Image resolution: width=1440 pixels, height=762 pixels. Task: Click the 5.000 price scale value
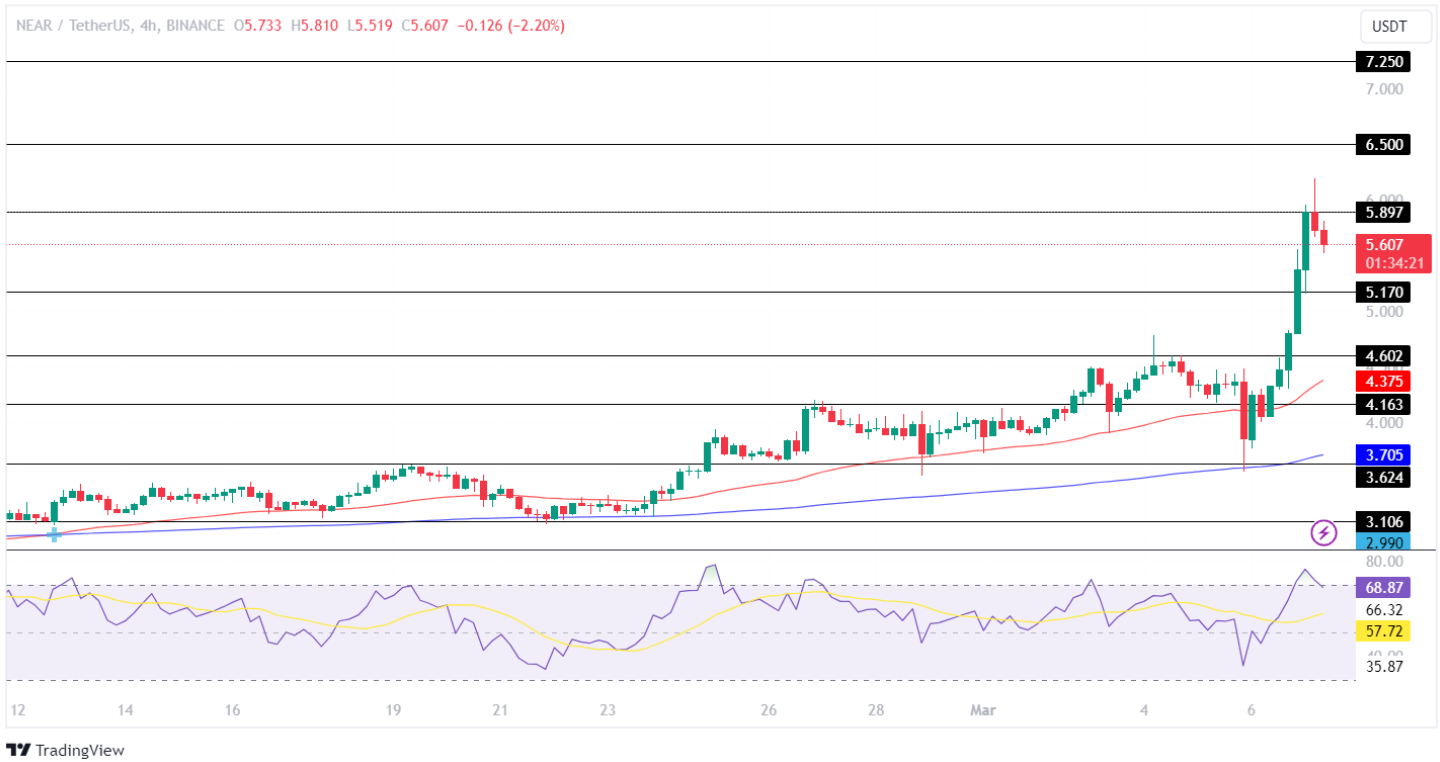(x=1385, y=311)
